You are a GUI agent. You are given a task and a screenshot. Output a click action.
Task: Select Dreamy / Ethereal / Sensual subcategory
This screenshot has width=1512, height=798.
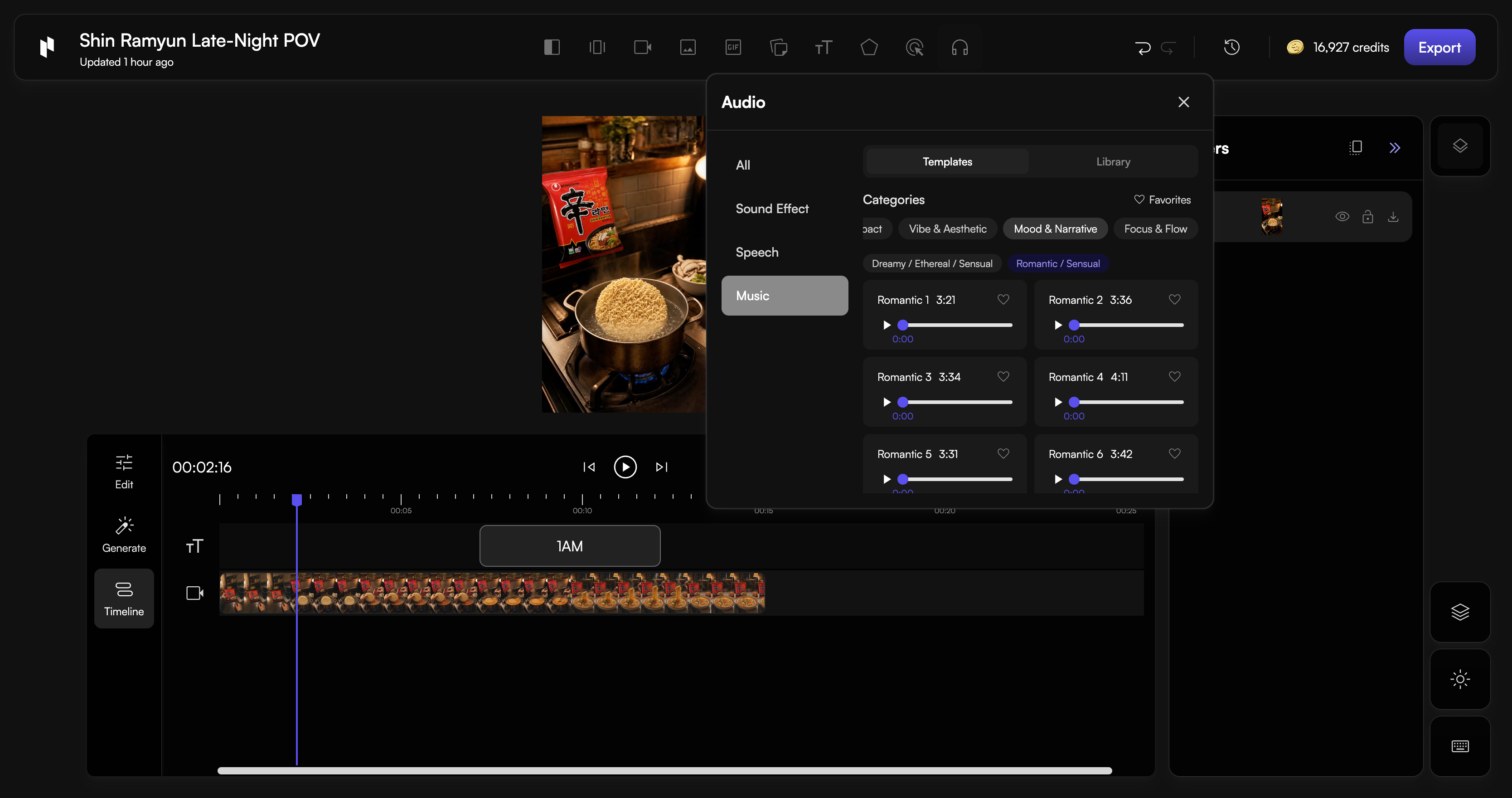coord(931,263)
